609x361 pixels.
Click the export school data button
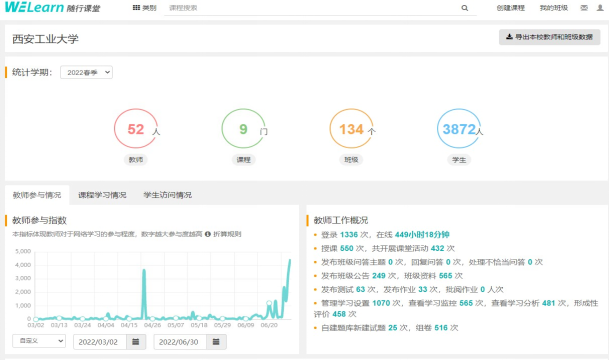[x=549, y=37]
